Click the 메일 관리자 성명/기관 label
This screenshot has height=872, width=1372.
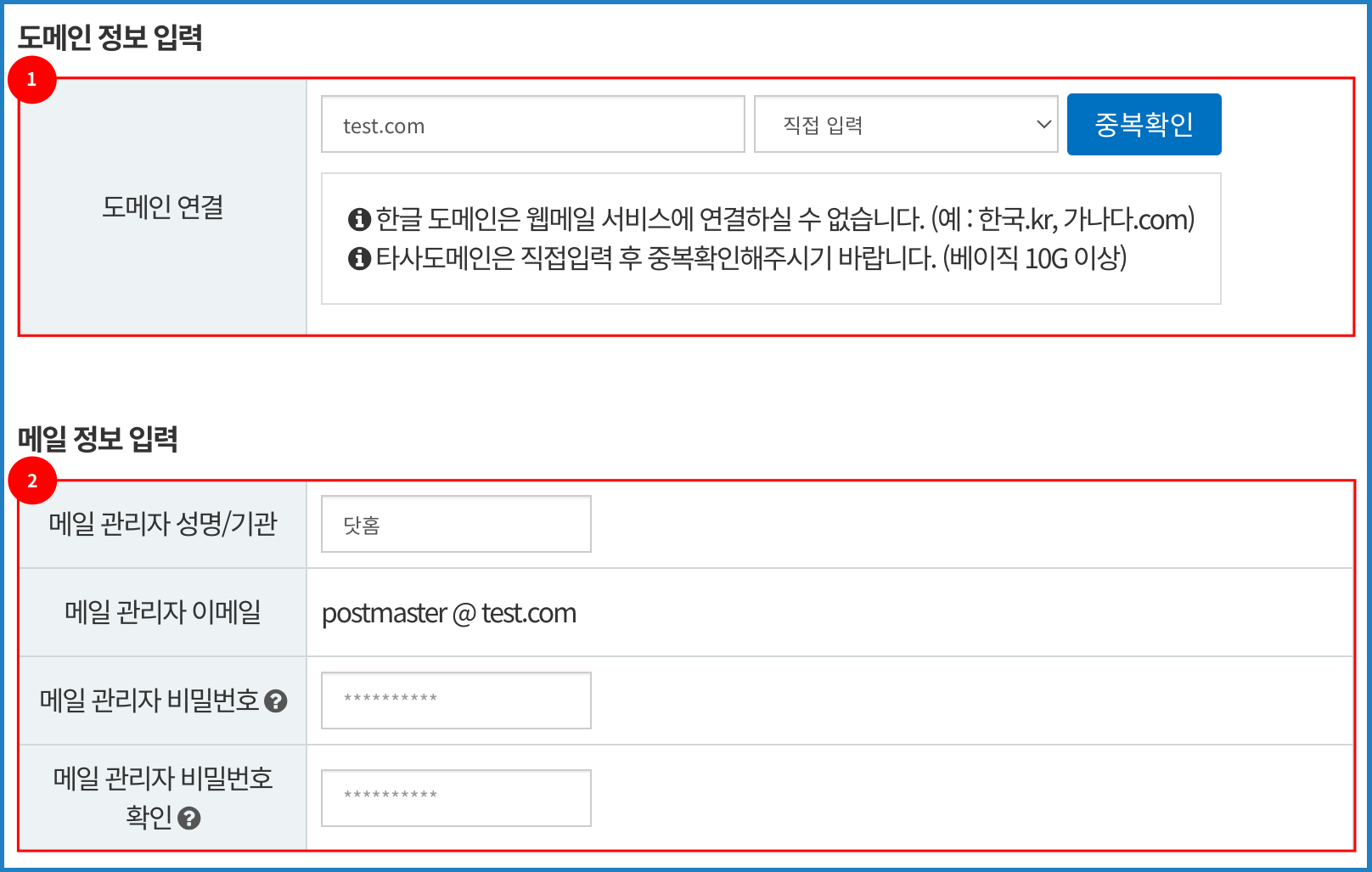[162, 524]
